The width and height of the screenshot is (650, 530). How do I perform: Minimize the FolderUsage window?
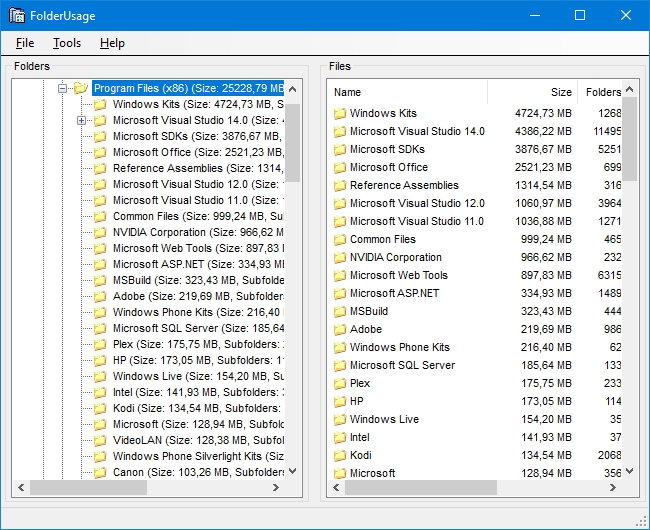535,15
